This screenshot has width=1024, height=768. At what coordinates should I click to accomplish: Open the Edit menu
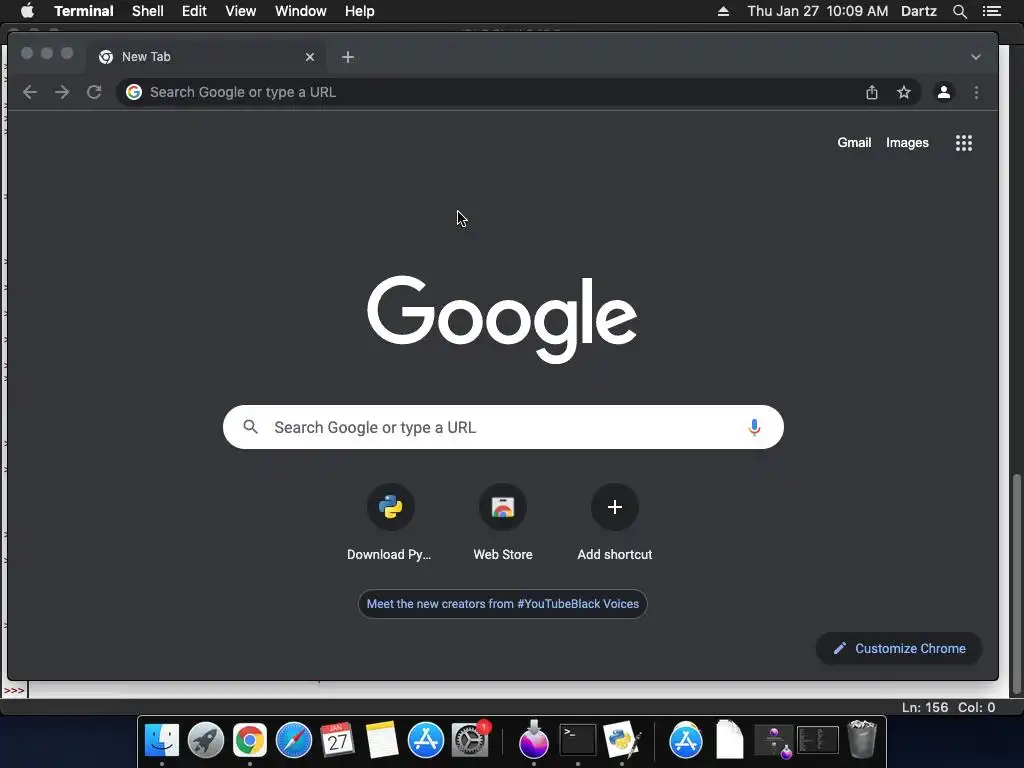pyautogui.click(x=194, y=11)
